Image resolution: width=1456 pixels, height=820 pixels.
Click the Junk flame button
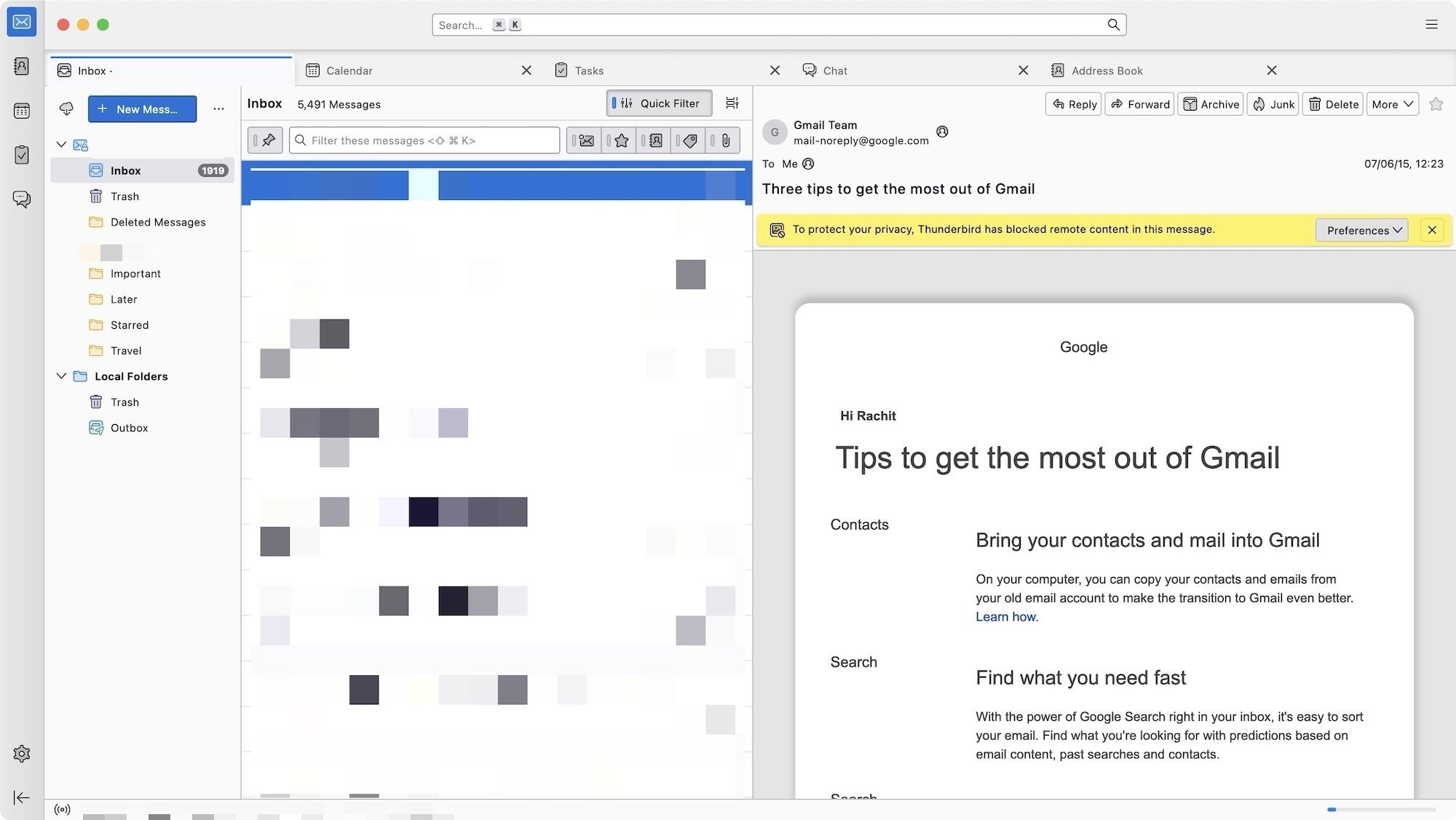[1273, 104]
